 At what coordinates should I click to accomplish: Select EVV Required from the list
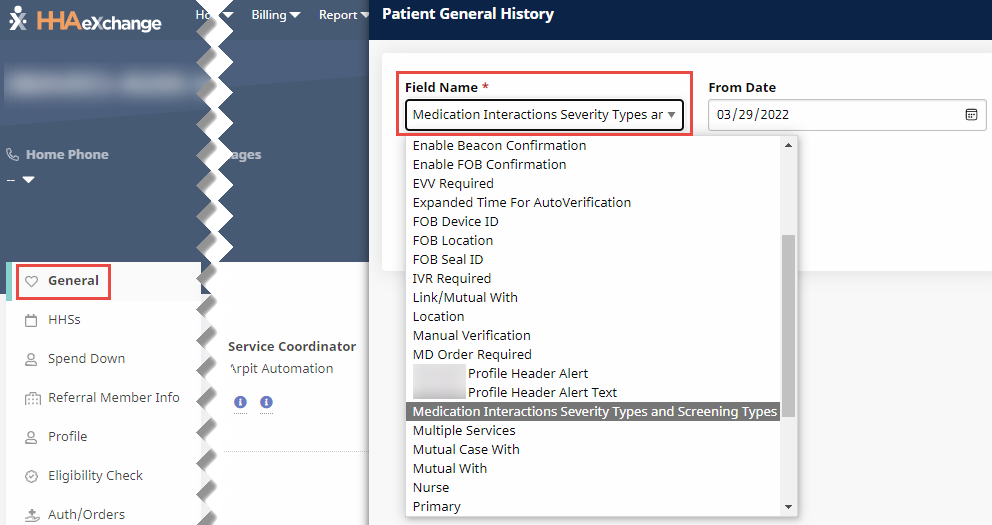coord(453,184)
